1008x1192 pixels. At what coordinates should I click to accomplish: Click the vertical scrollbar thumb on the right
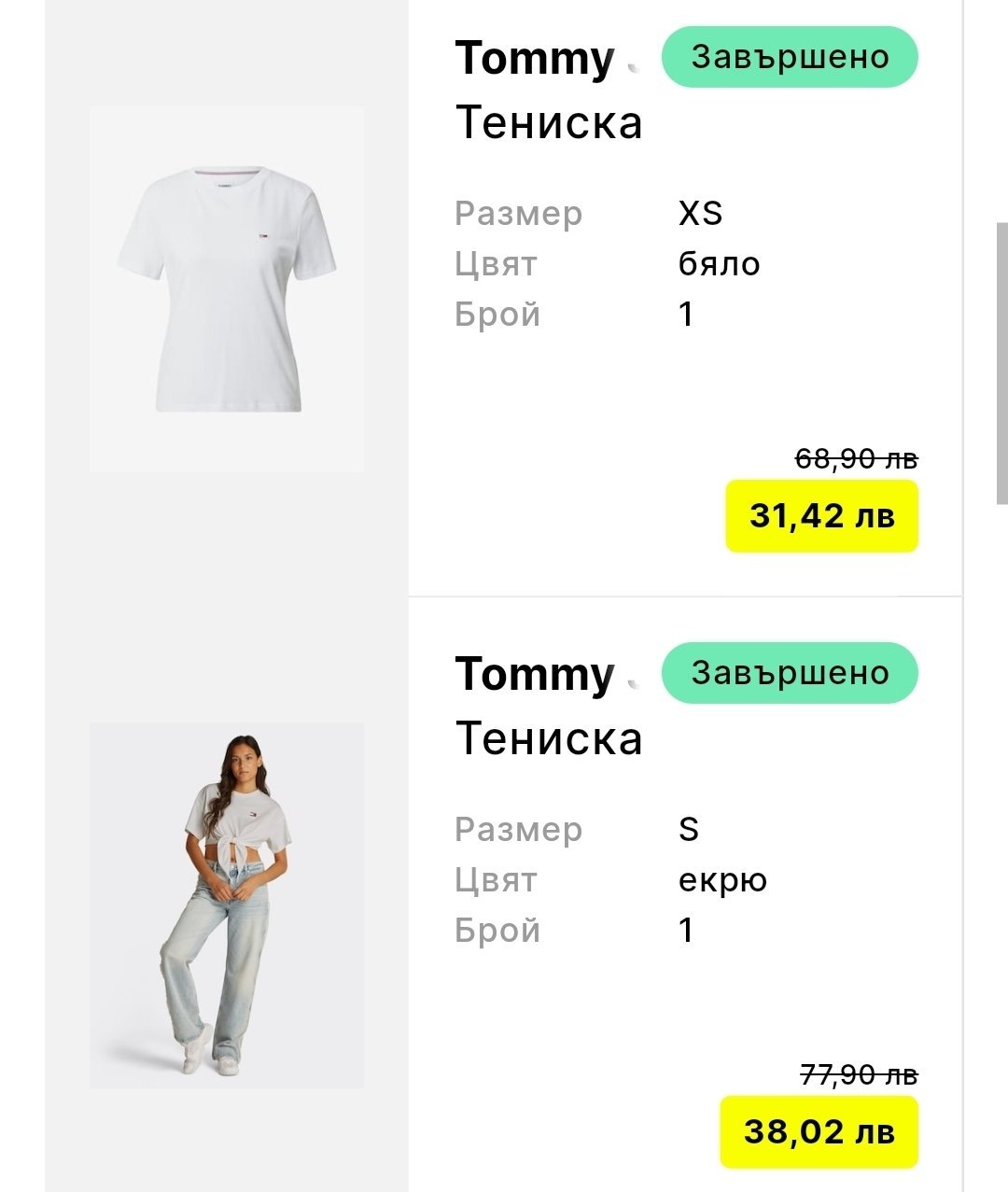point(1001,364)
